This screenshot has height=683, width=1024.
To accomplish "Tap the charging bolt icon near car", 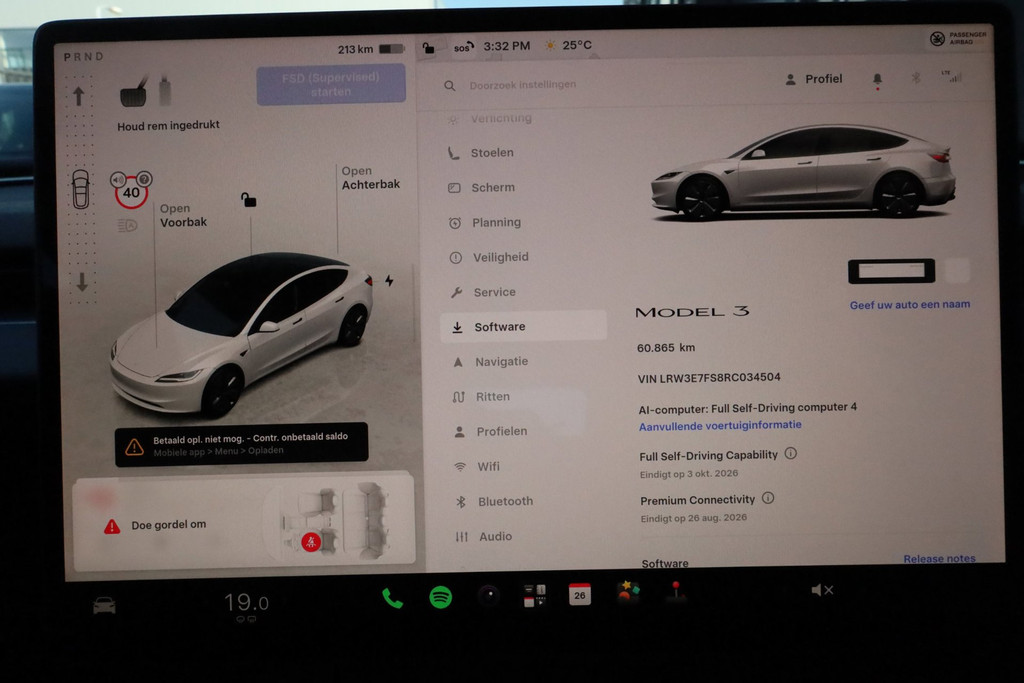I will pos(389,281).
